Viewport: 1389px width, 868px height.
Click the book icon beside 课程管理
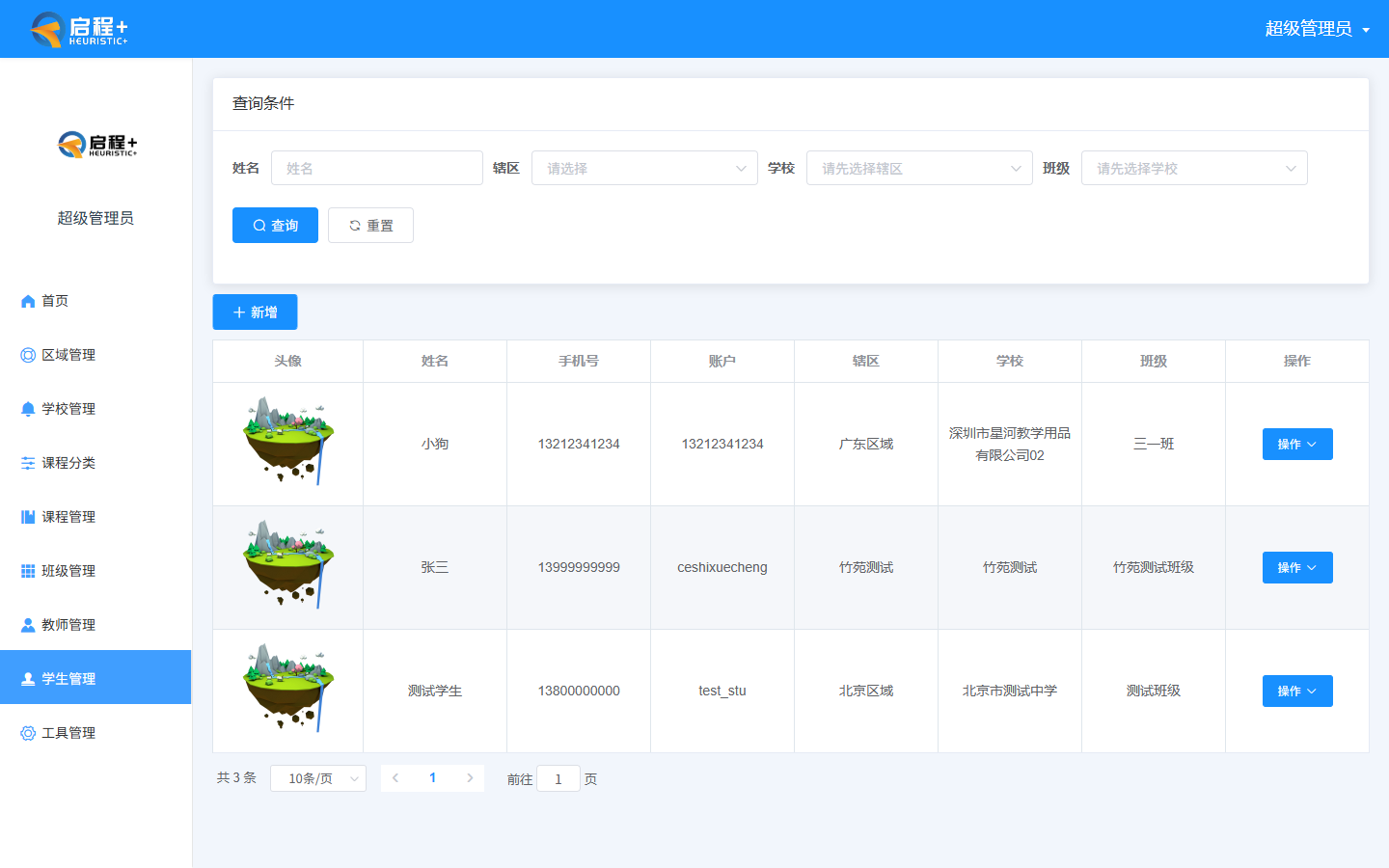click(x=28, y=517)
